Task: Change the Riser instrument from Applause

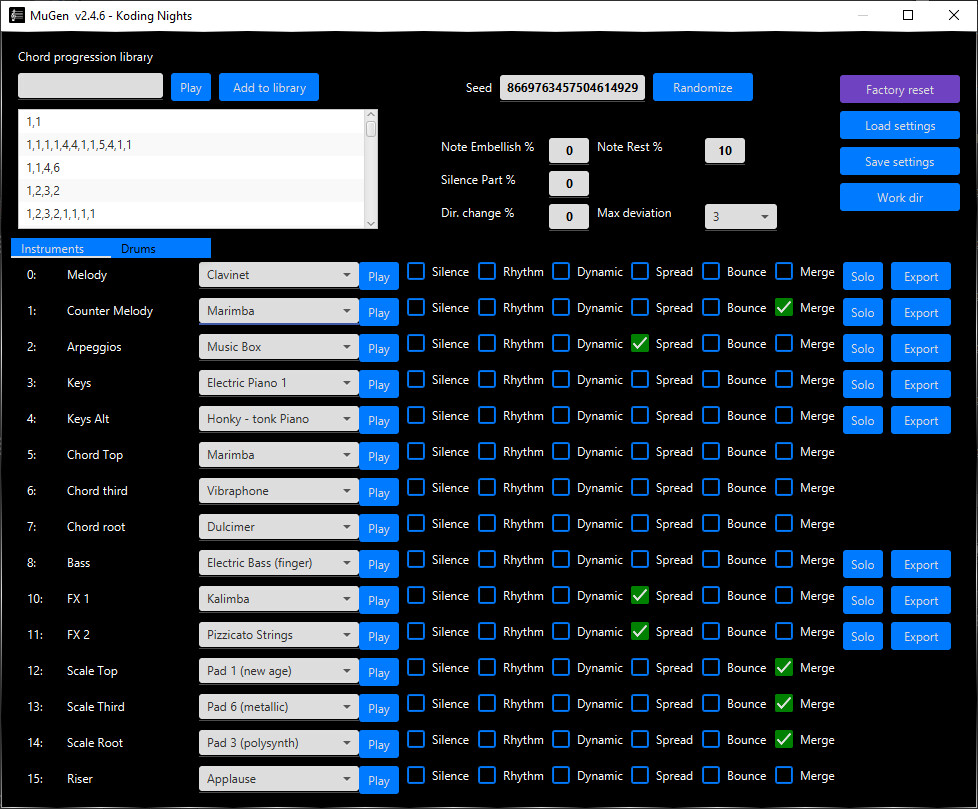Action: [278, 779]
